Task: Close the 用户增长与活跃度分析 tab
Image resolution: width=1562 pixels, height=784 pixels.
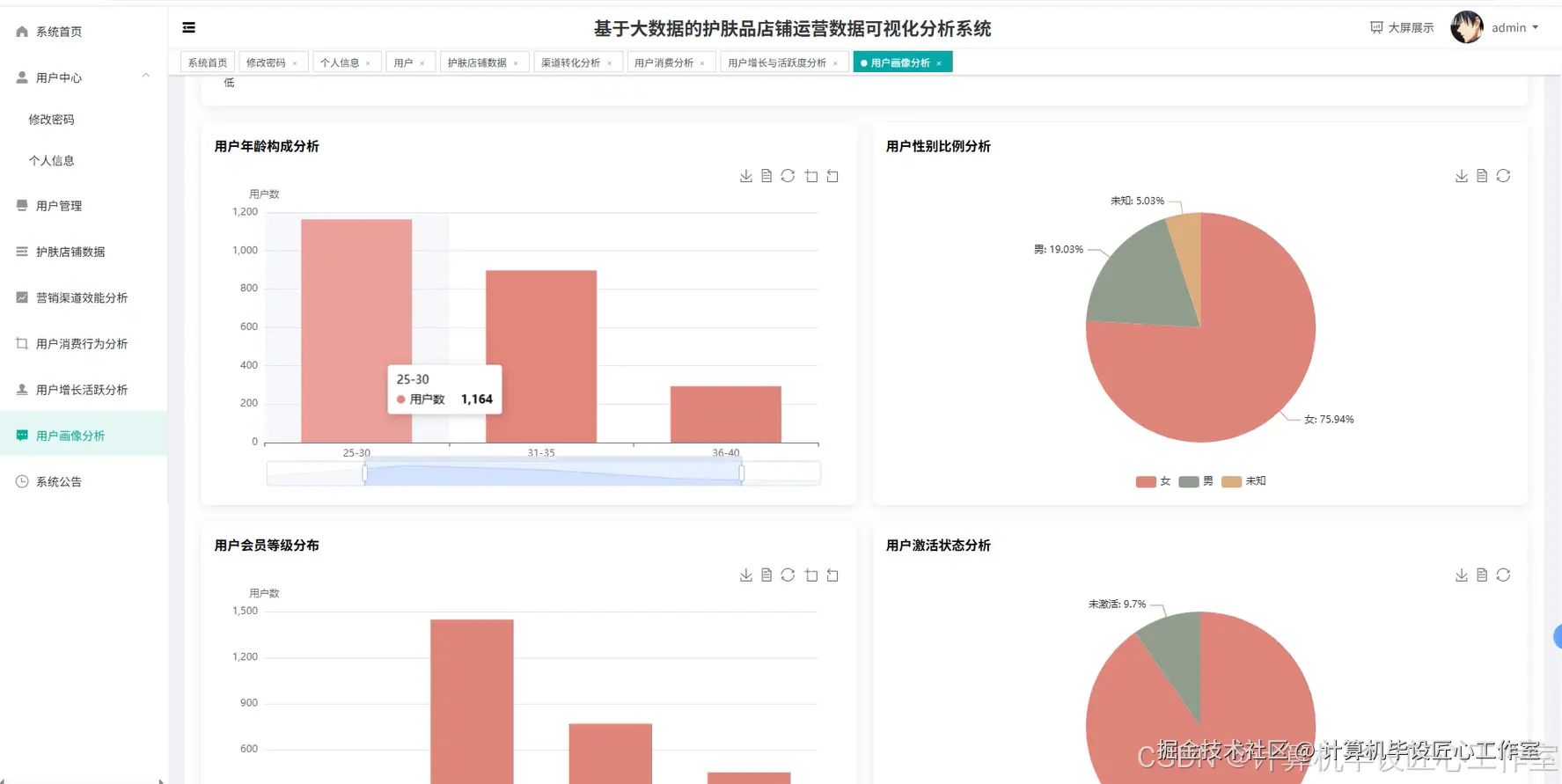Action: point(835,63)
